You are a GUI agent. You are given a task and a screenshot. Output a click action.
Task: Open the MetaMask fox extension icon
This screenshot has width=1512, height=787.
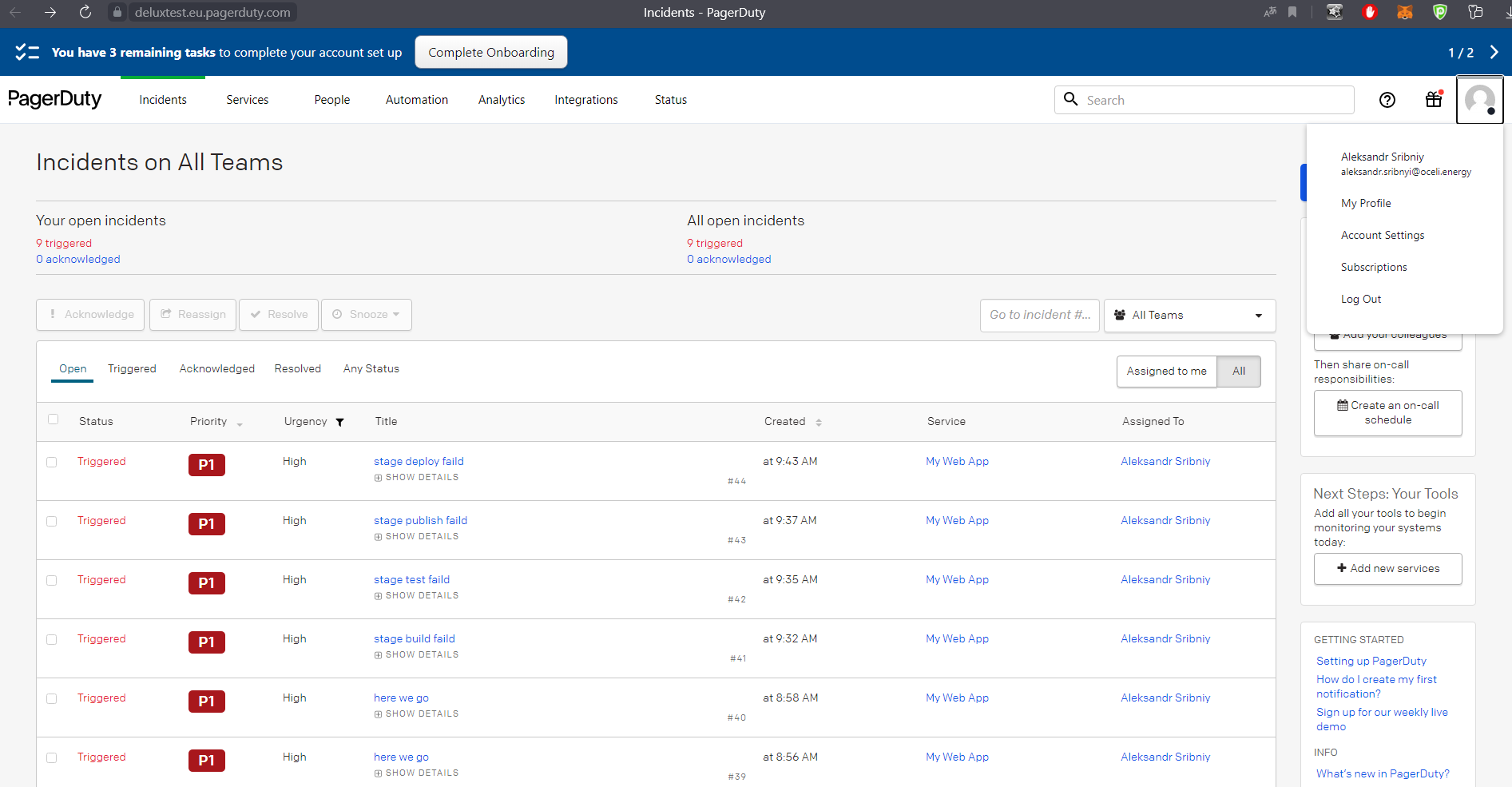(1404, 12)
